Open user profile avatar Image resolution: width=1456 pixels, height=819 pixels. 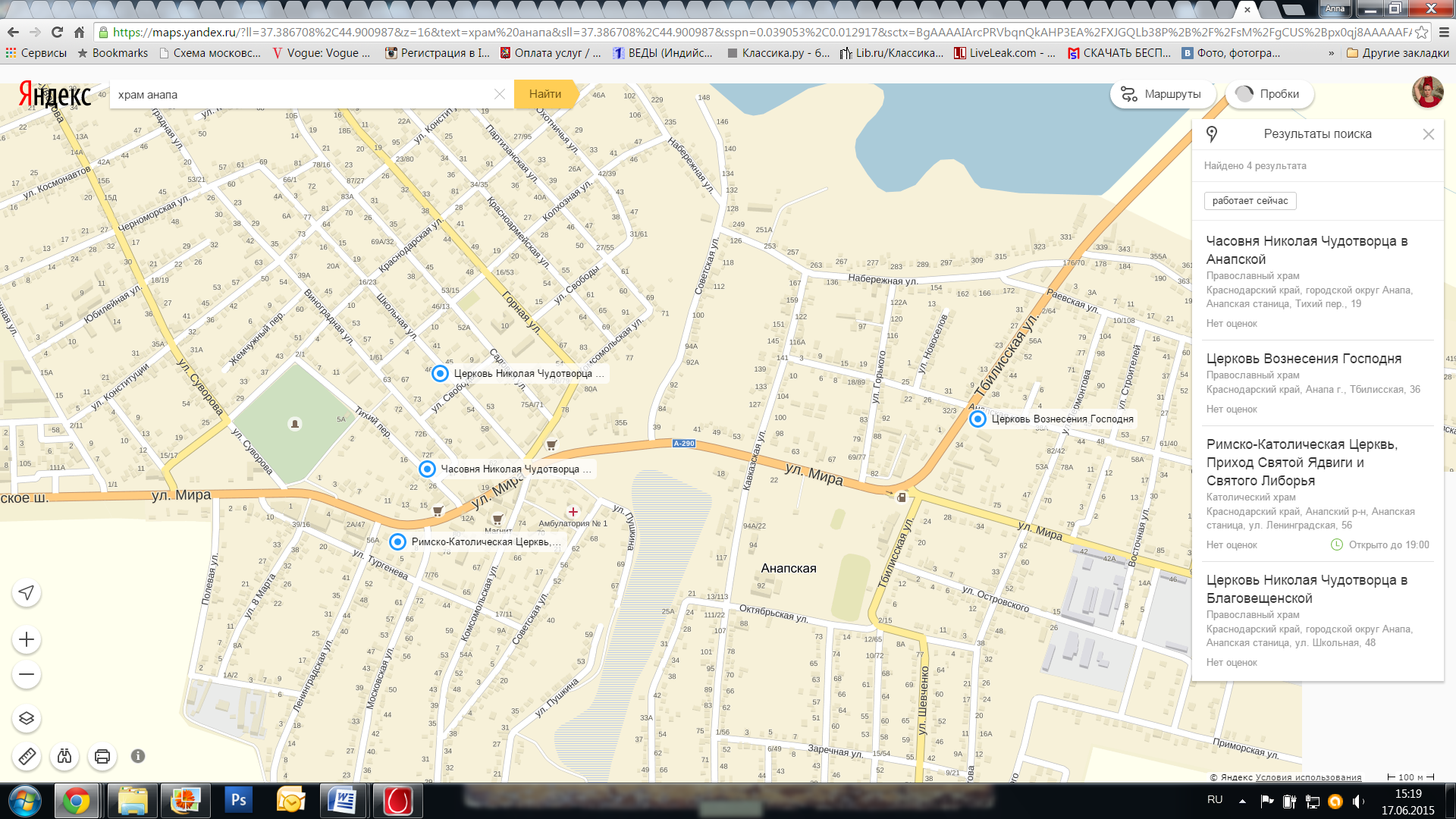coord(1427,93)
